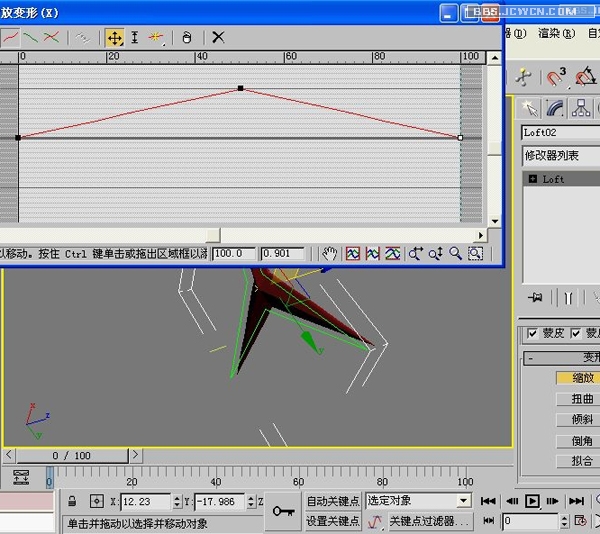Click the Zoom Vertically icon
The width and height of the screenshot is (600, 534).
pos(435,254)
